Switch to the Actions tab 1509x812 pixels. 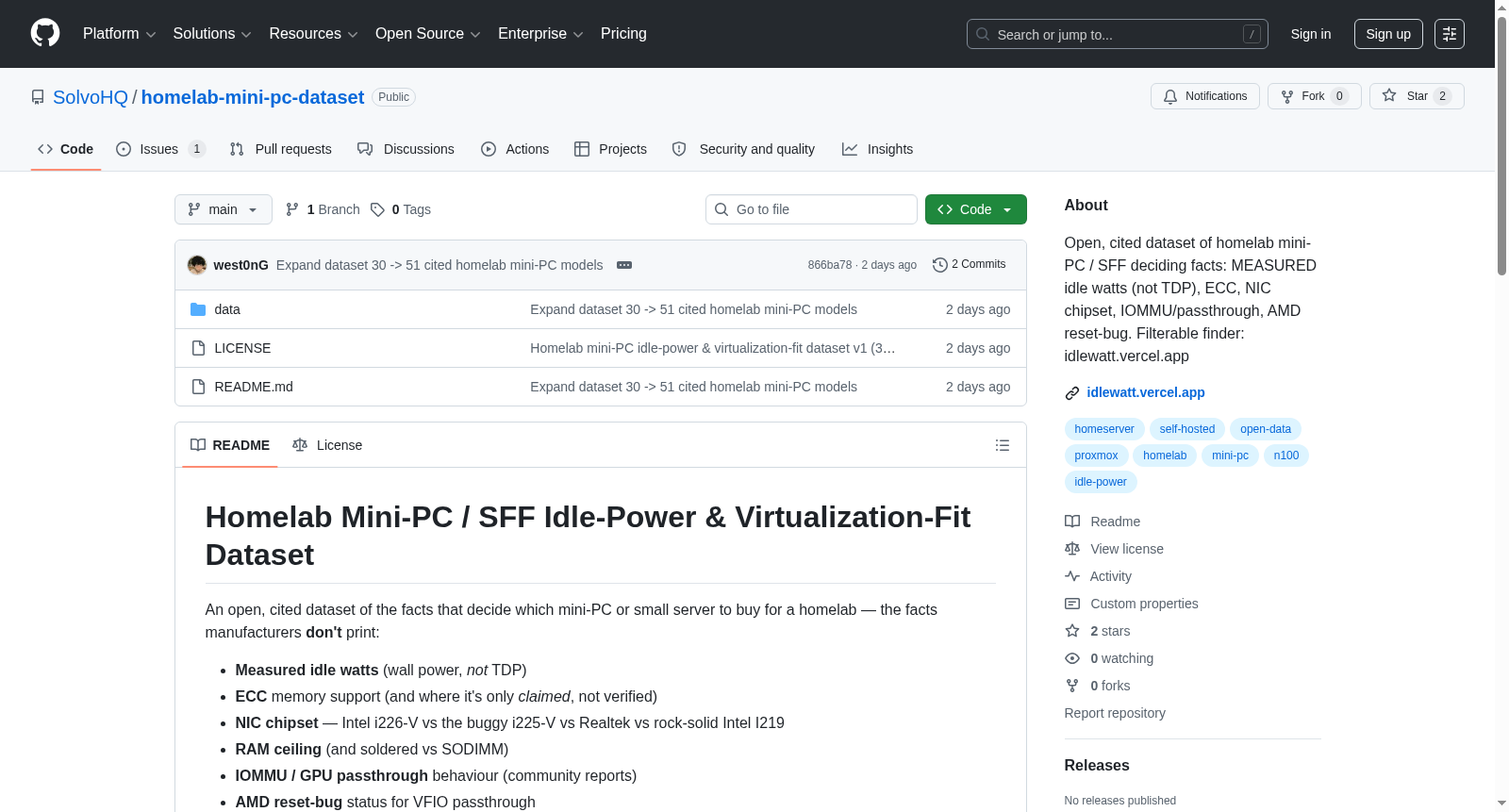point(515,149)
